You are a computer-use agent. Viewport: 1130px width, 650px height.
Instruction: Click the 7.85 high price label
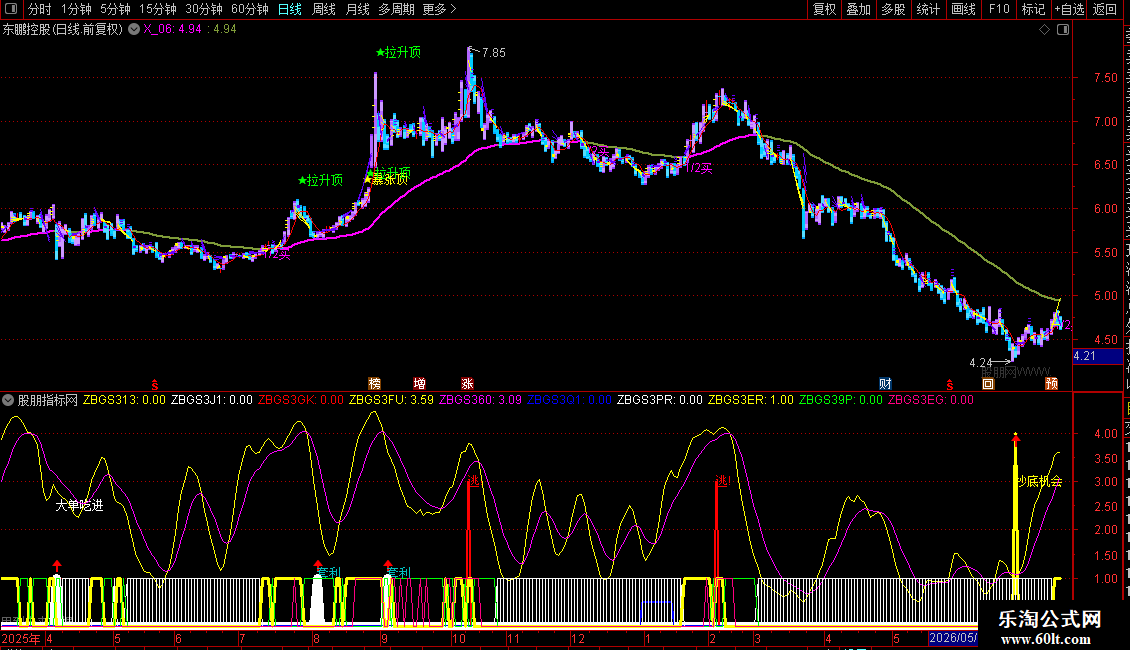[494, 53]
